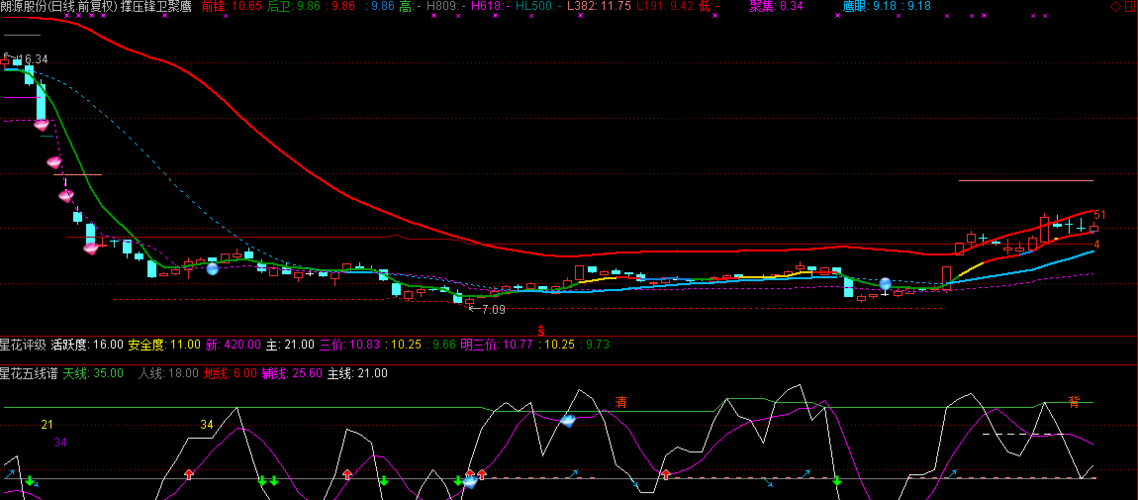Viewport: 1138px width, 500px height.
Task: Click the small square icon beside the diamond
Action: coord(1129,7)
